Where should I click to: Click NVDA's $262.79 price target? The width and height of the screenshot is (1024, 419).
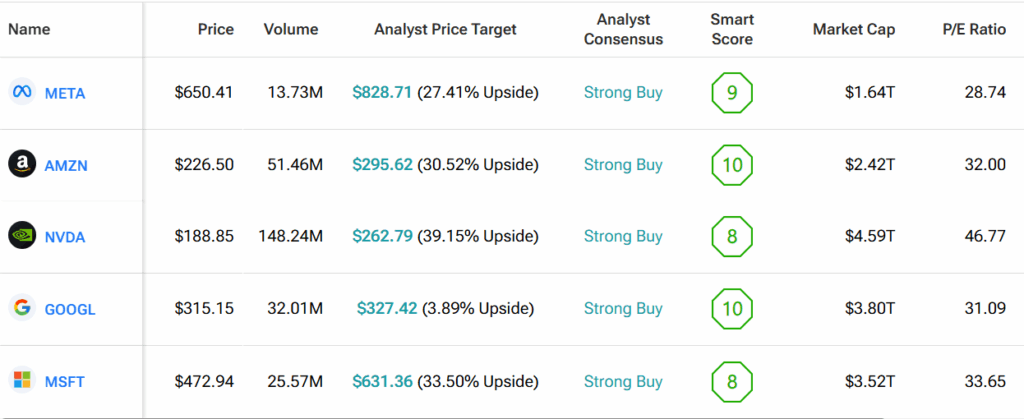[x=382, y=236]
